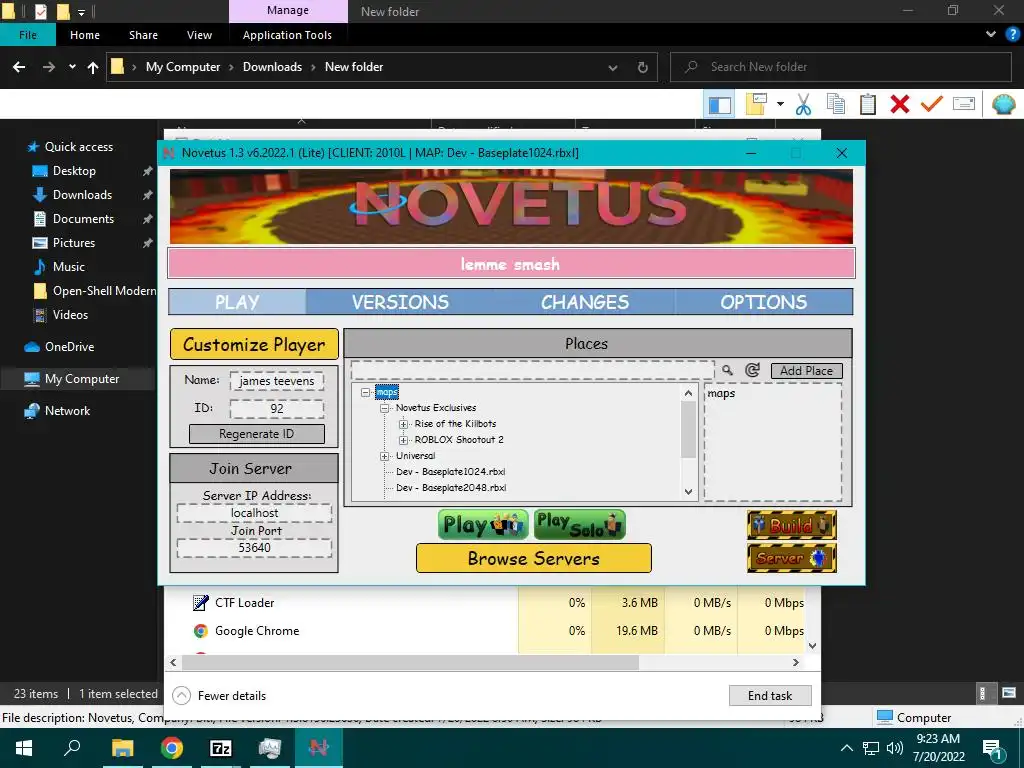Click the Add Place button
The height and width of the screenshot is (768, 1024).
click(x=807, y=371)
